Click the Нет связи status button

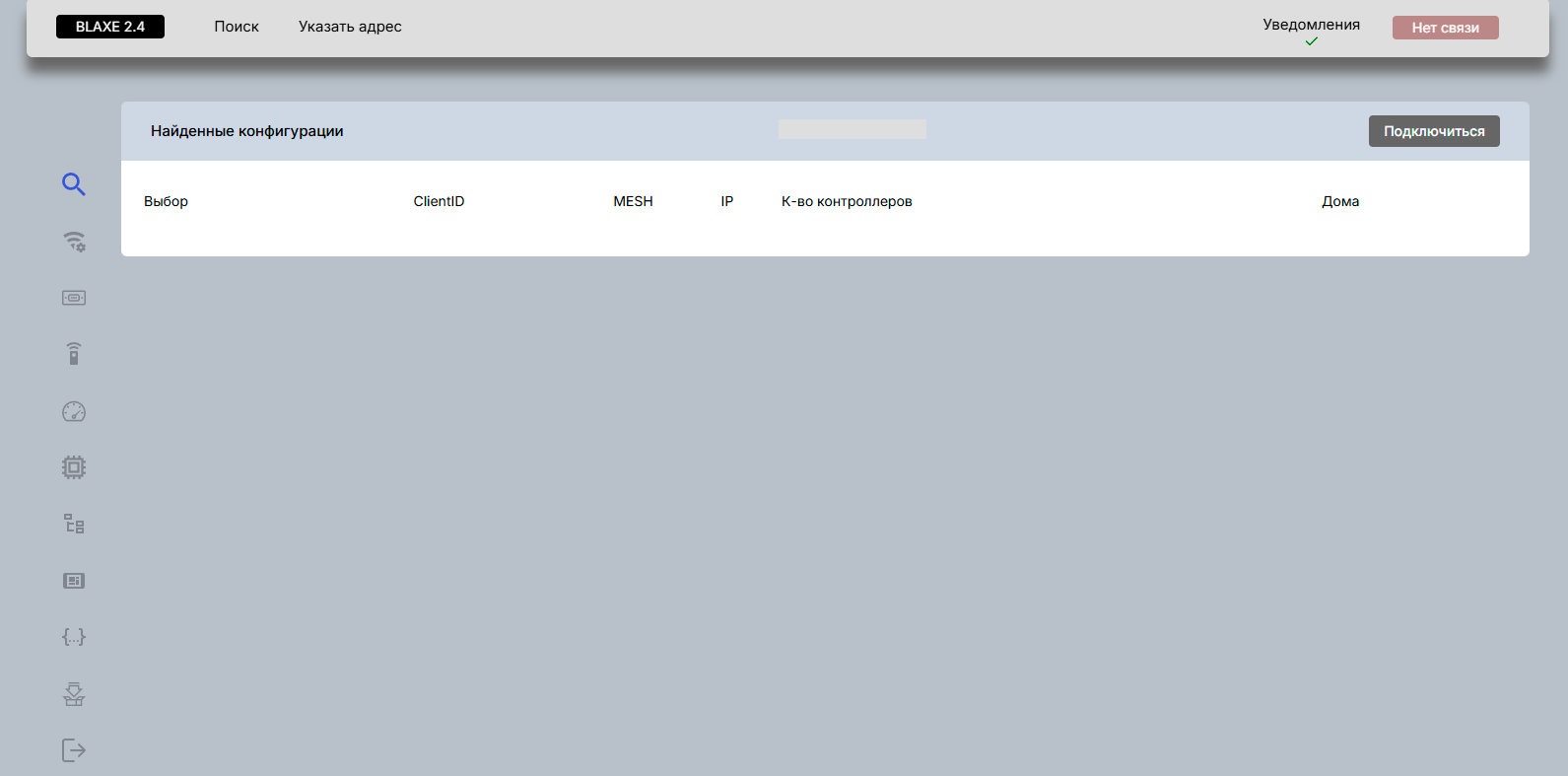[1445, 28]
